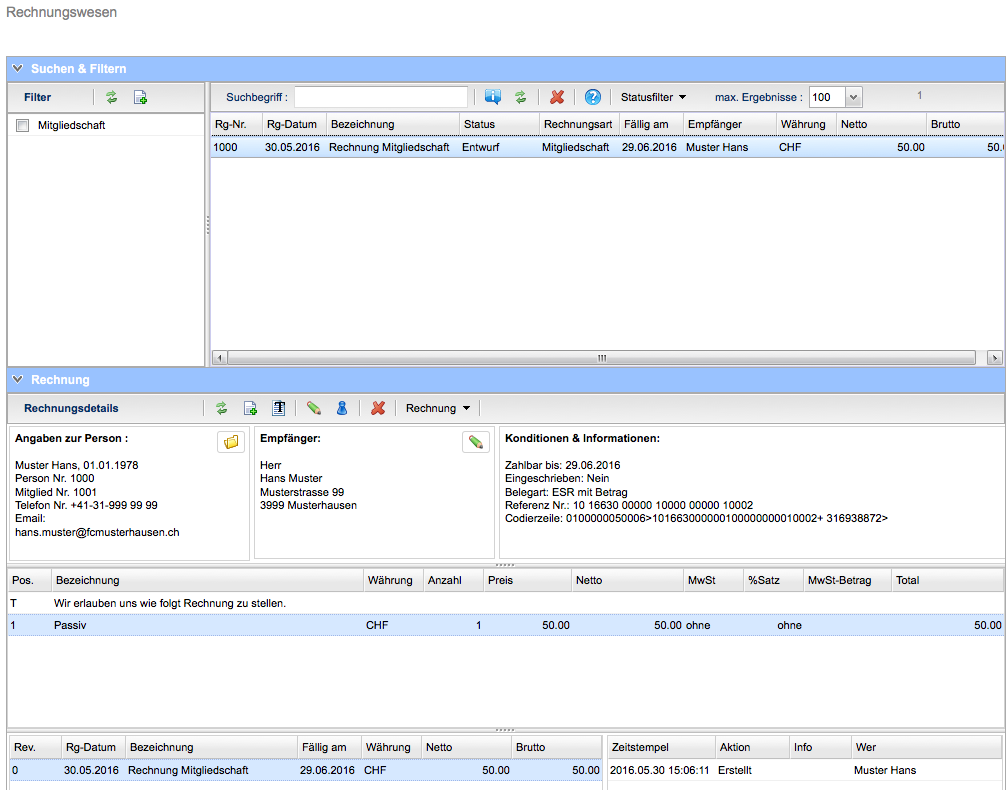This screenshot has height=790, width=1008.
Task: Sort invoices by the Status column
Action: click(500, 124)
